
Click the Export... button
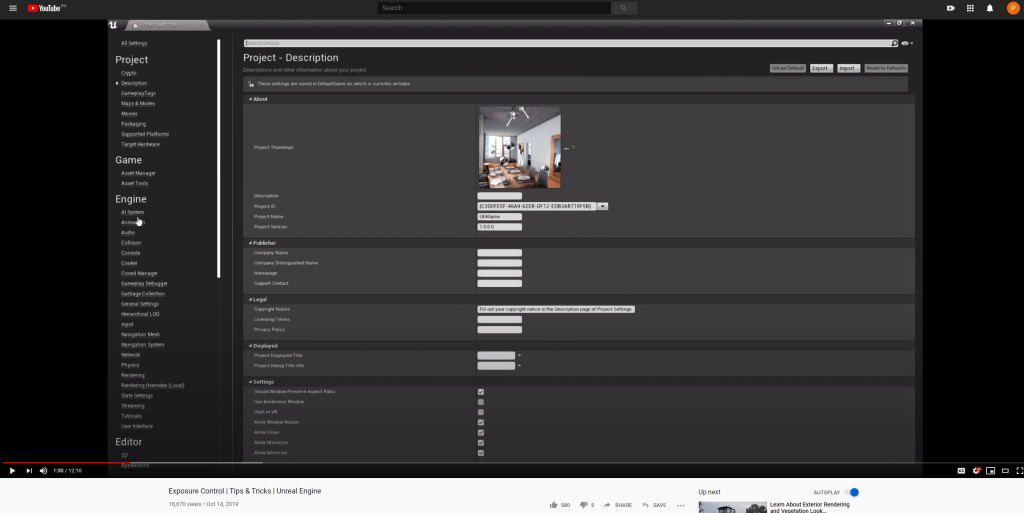[x=821, y=68]
